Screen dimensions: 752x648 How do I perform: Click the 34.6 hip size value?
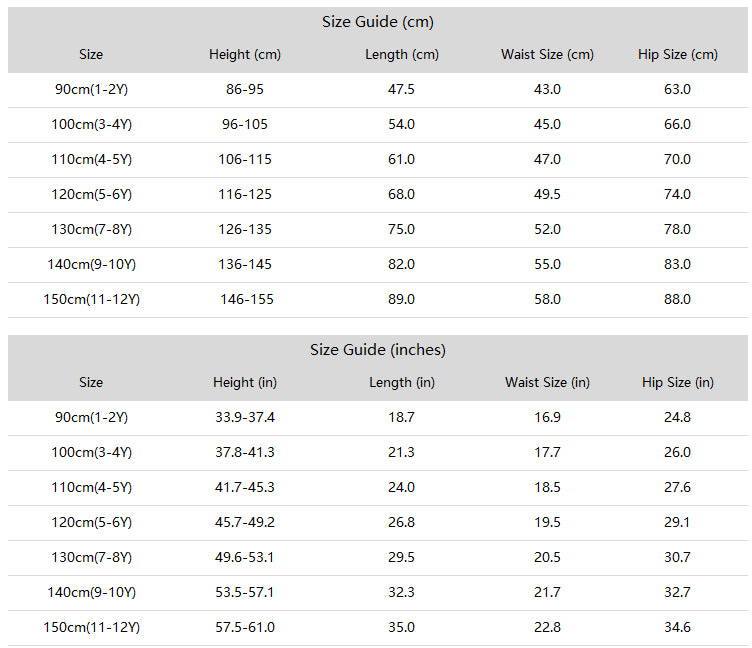(x=678, y=628)
